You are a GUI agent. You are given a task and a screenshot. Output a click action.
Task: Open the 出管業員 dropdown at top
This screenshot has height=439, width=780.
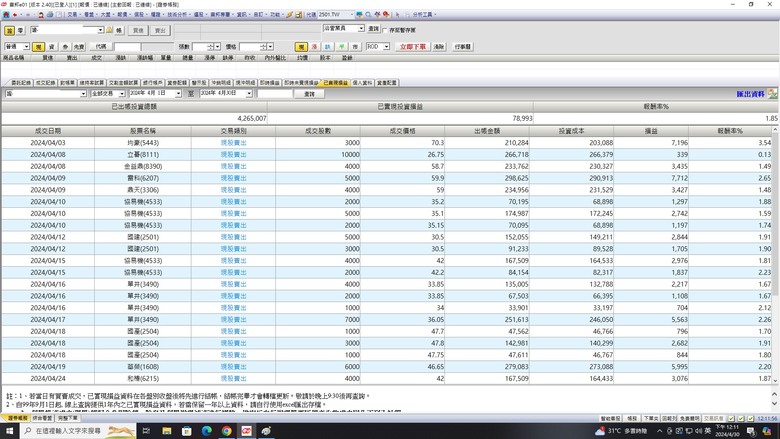point(361,29)
